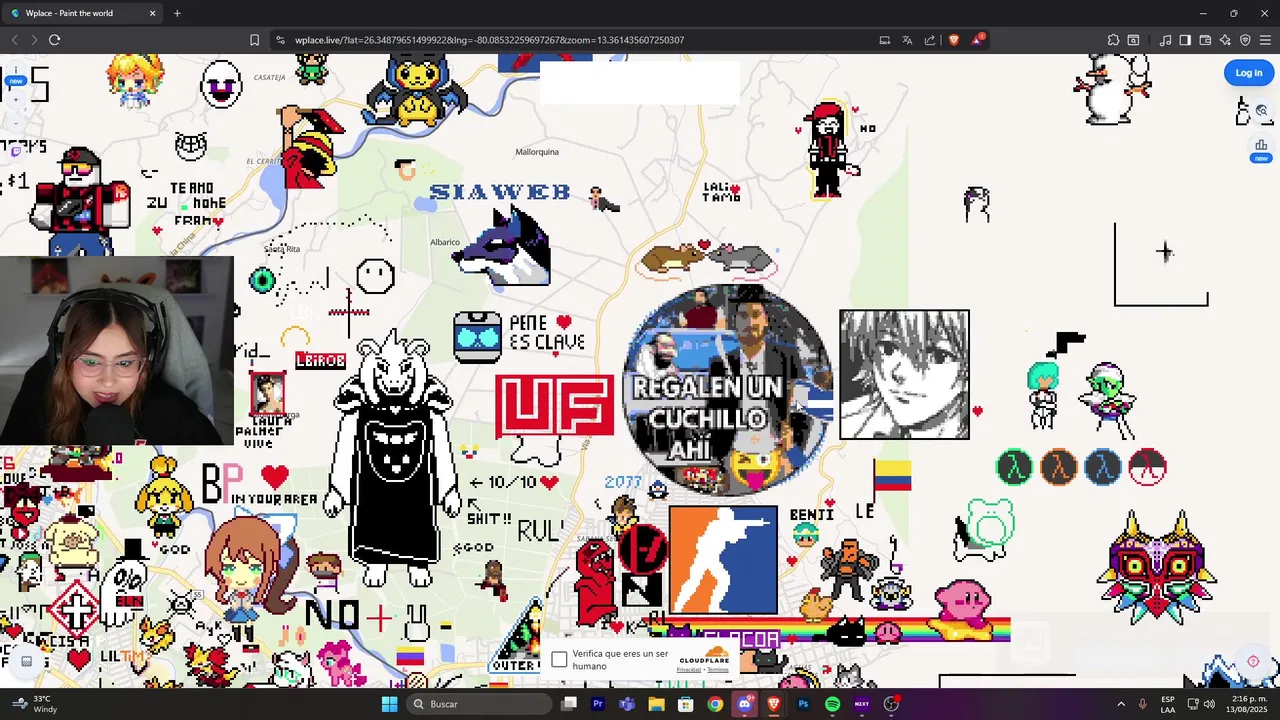1280x720 pixels.
Task: Open volume control speaker icon
Action: coord(1209,704)
